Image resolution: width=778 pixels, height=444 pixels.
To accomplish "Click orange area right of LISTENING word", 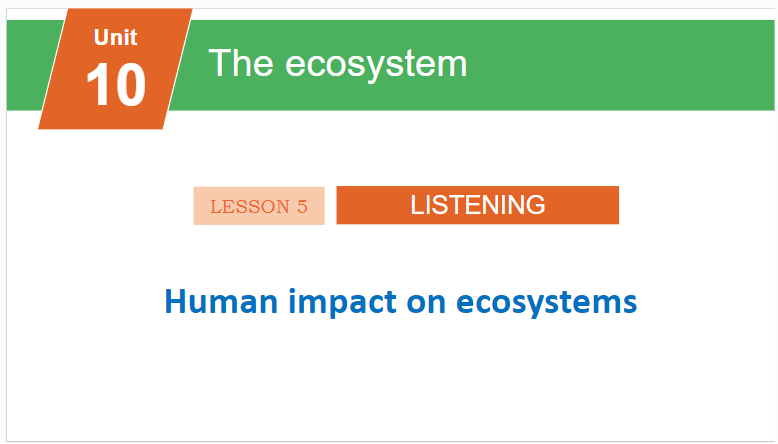I will click(582, 205).
